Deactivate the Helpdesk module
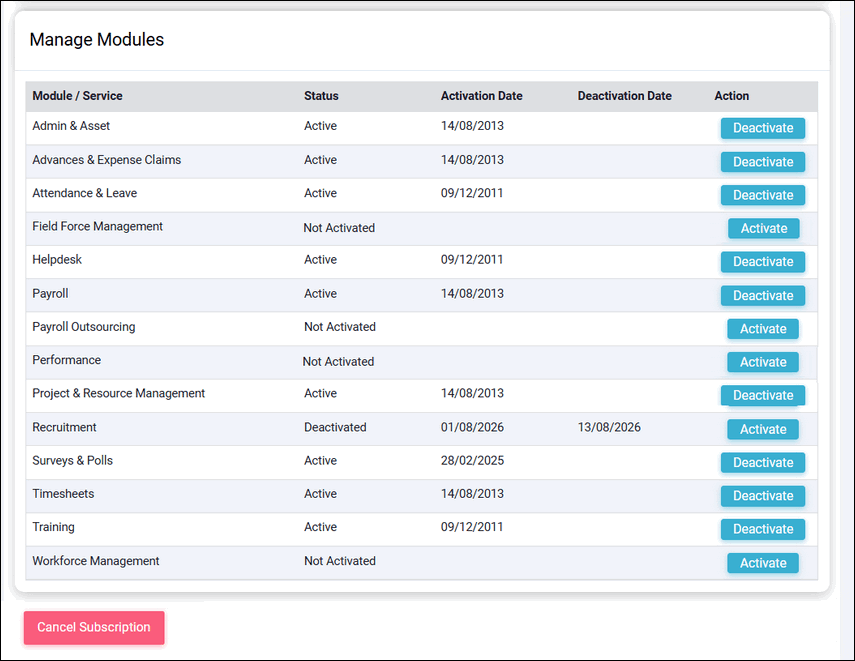 (762, 262)
